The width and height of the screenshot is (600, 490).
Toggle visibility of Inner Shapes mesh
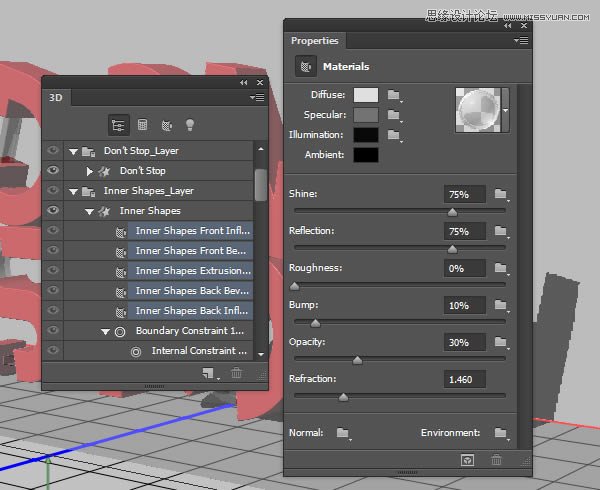coord(52,210)
